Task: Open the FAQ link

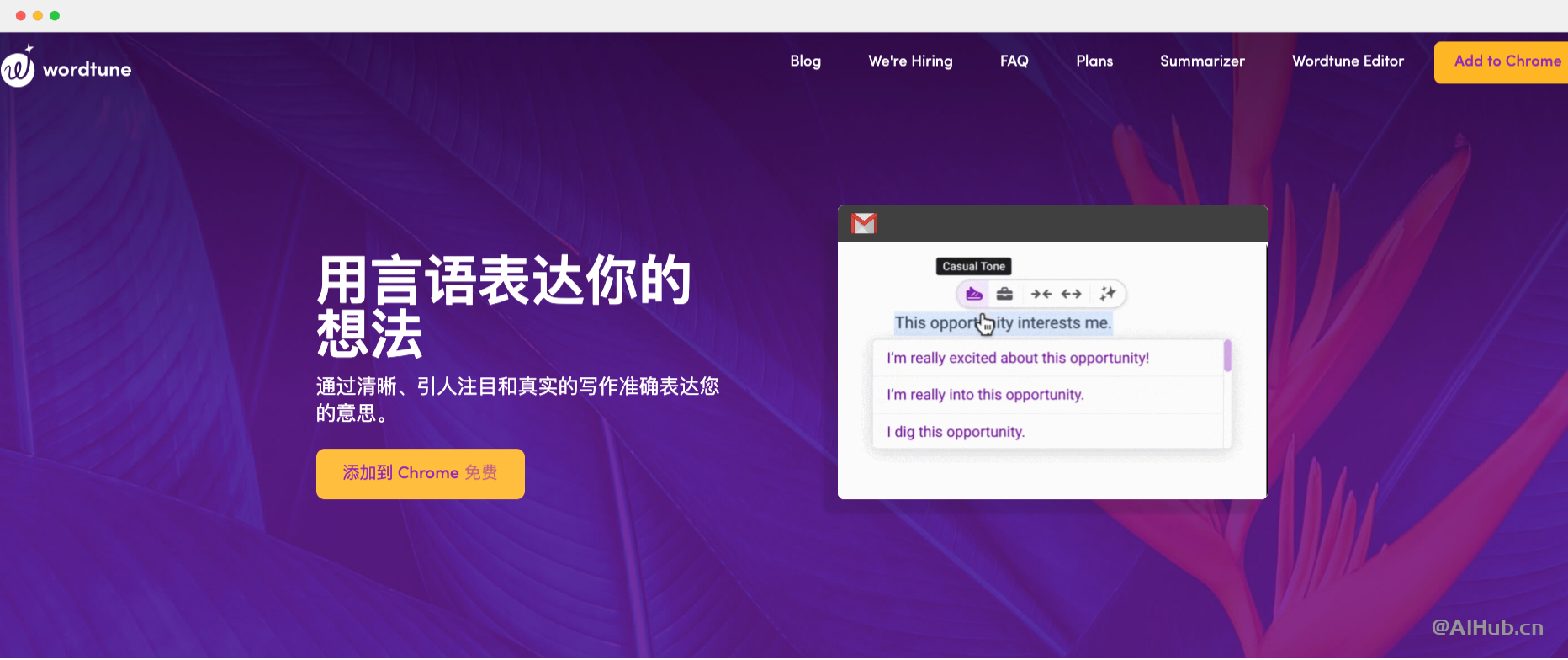Action: (x=1014, y=61)
